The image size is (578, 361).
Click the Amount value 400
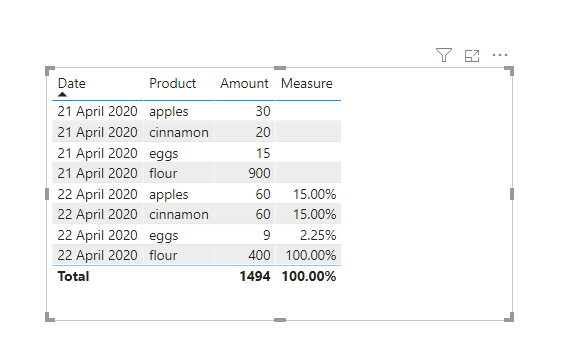(259, 255)
